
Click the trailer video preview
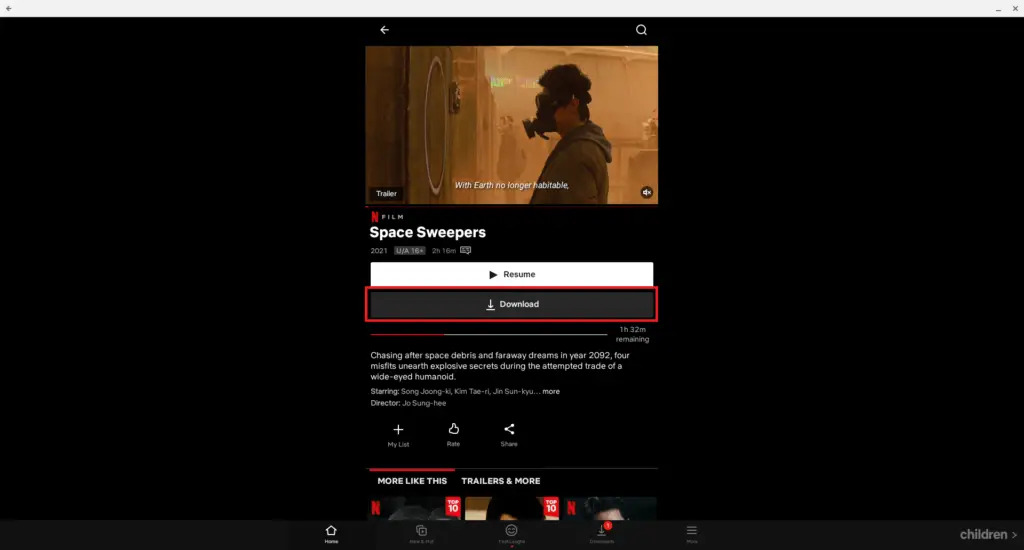(511, 120)
